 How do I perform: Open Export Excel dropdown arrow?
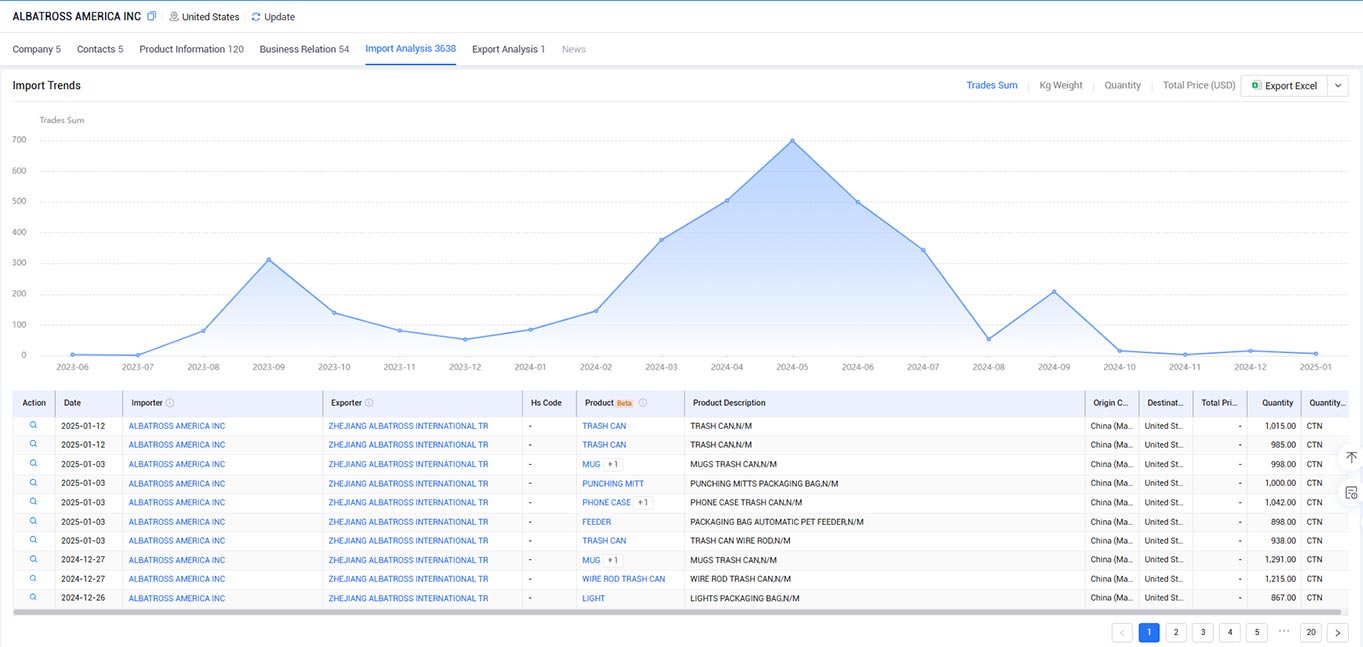click(1339, 86)
